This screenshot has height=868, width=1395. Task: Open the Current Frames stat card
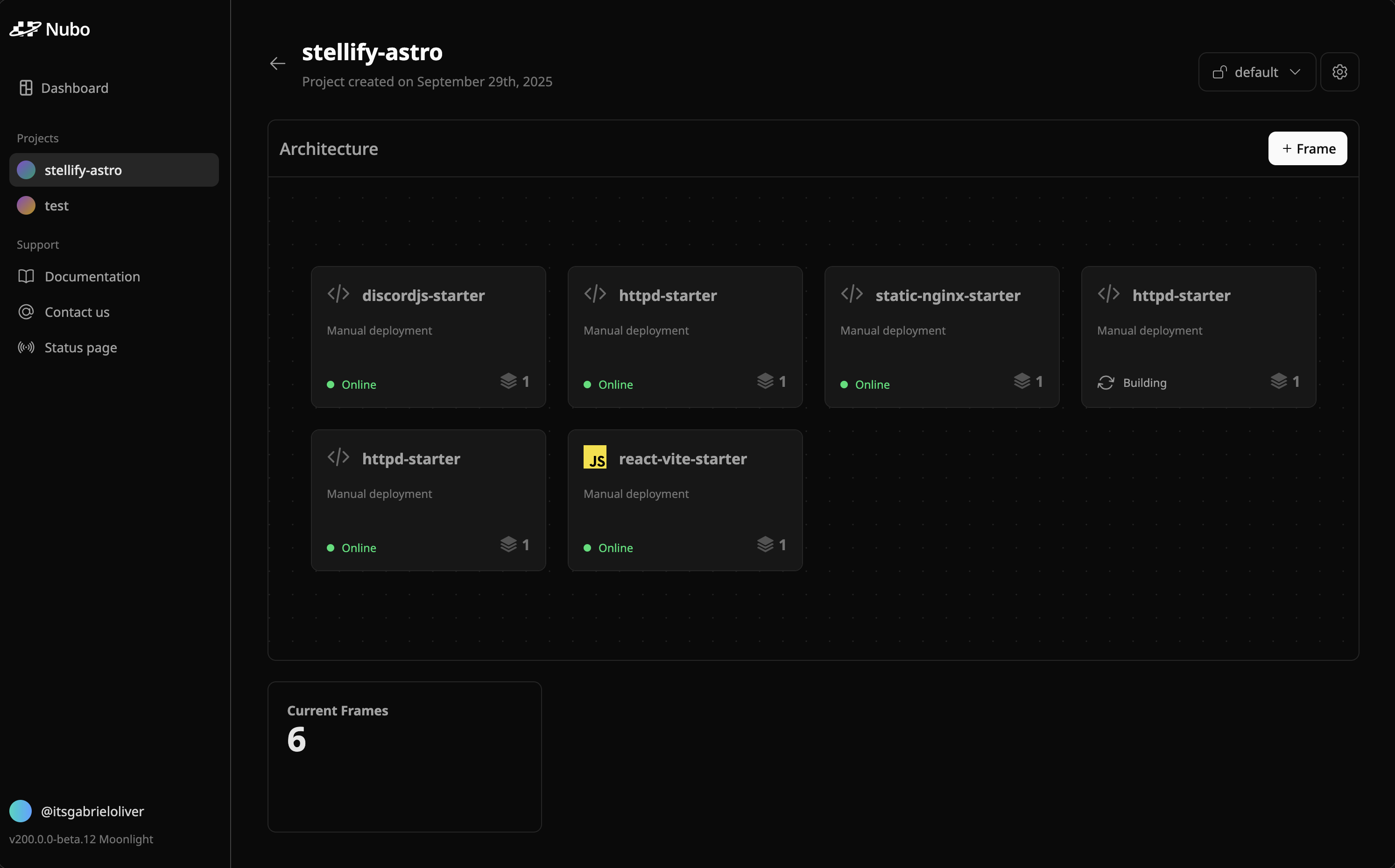coord(404,756)
